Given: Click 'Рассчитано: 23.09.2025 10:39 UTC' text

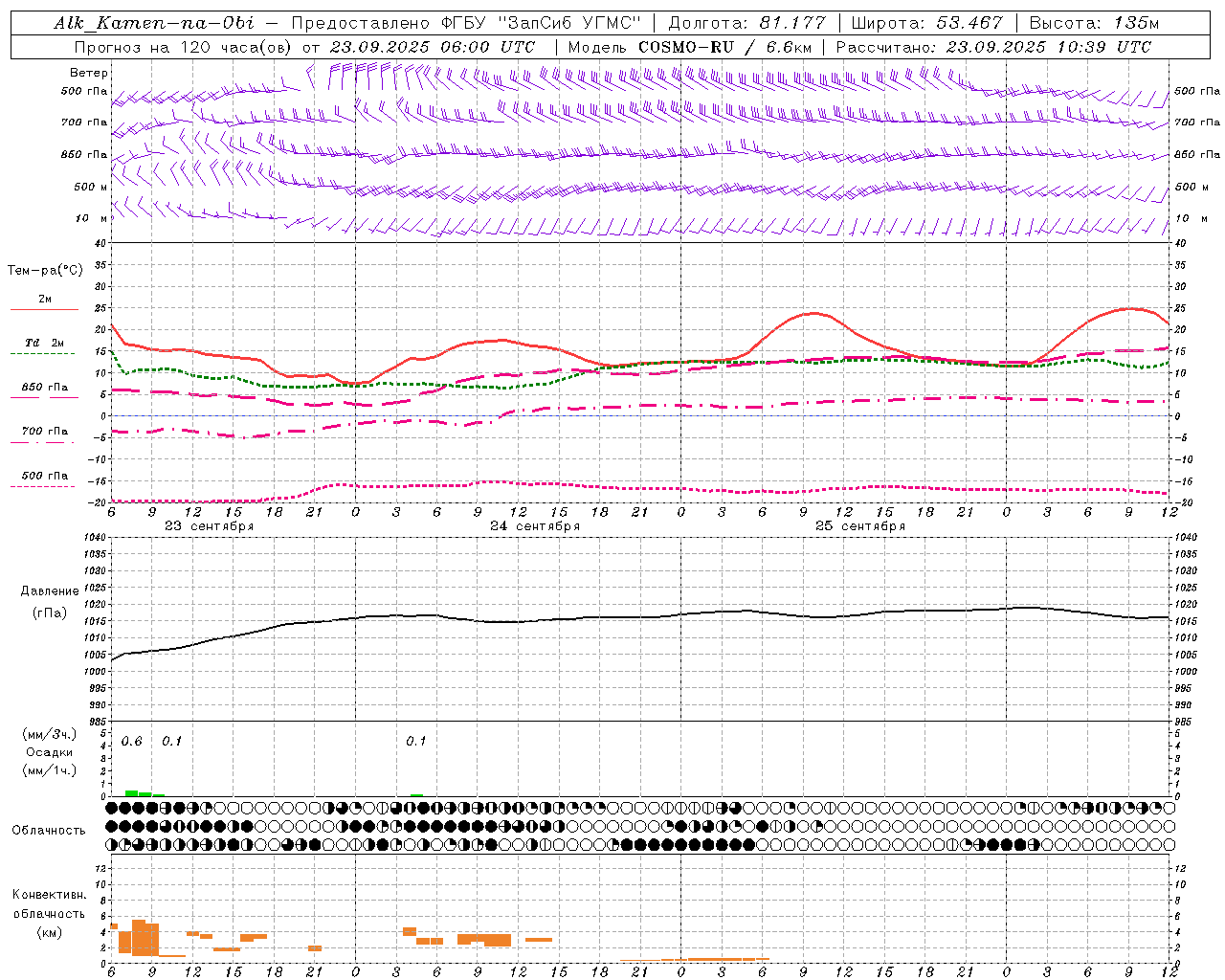Looking at the screenshot, I should click(993, 47).
